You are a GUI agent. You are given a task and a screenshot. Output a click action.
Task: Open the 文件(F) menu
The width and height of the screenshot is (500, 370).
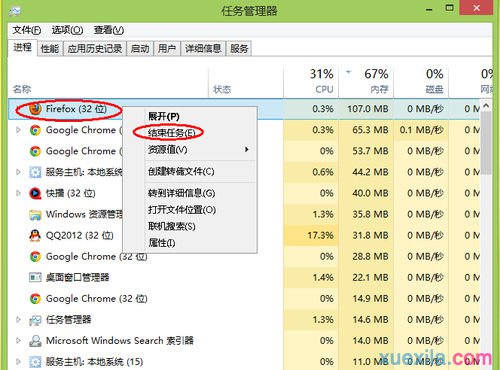pos(27,30)
